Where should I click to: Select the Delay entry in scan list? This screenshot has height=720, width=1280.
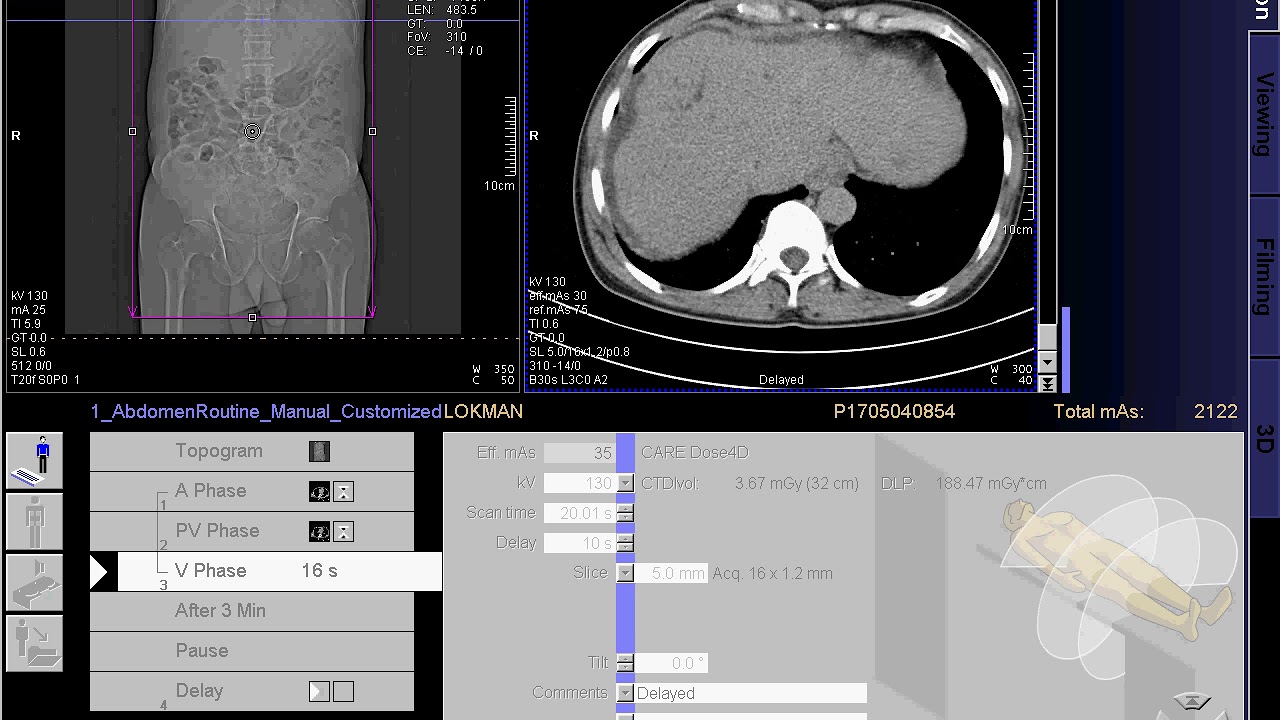(252, 691)
